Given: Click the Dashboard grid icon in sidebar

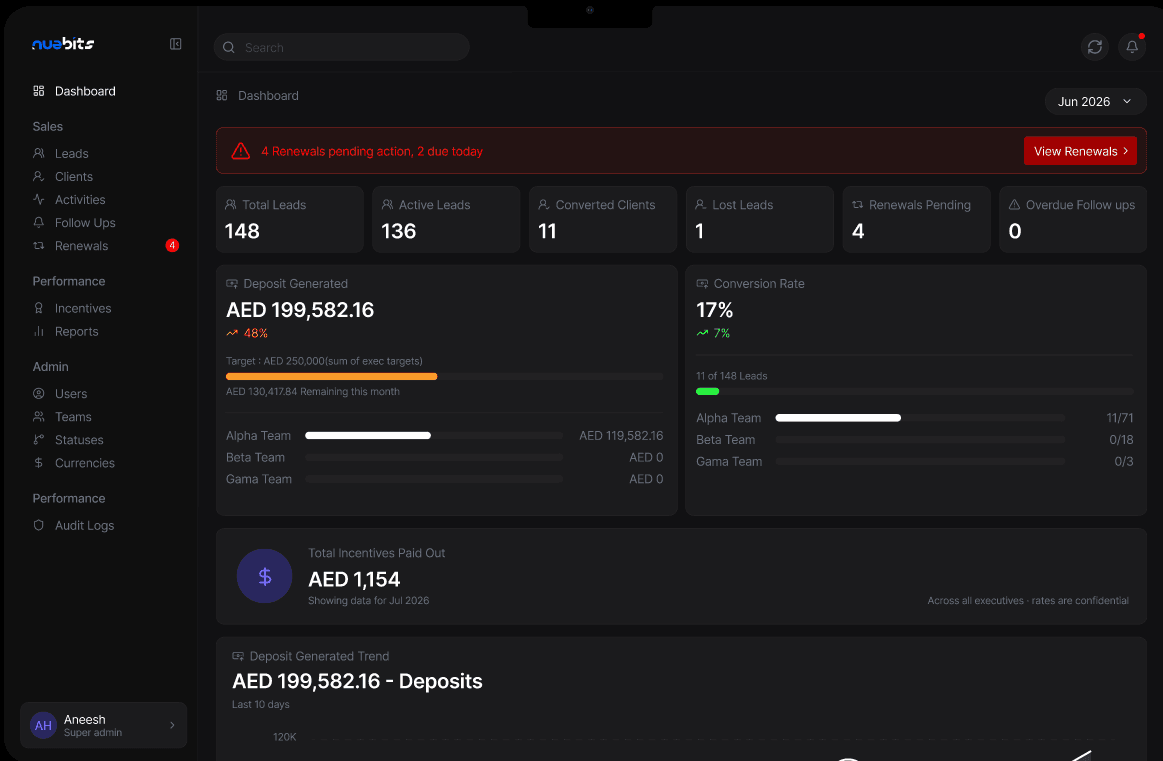Looking at the screenshot, I should (39, 91).
